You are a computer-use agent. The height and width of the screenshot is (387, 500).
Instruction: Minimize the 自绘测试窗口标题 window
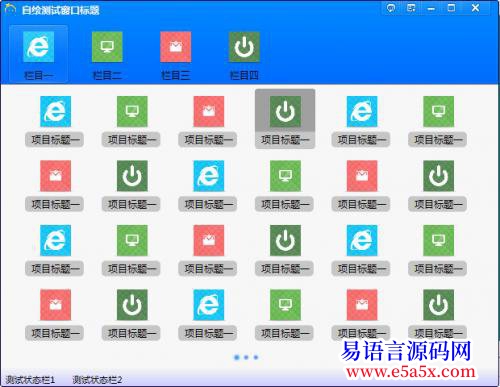[431, 8]
